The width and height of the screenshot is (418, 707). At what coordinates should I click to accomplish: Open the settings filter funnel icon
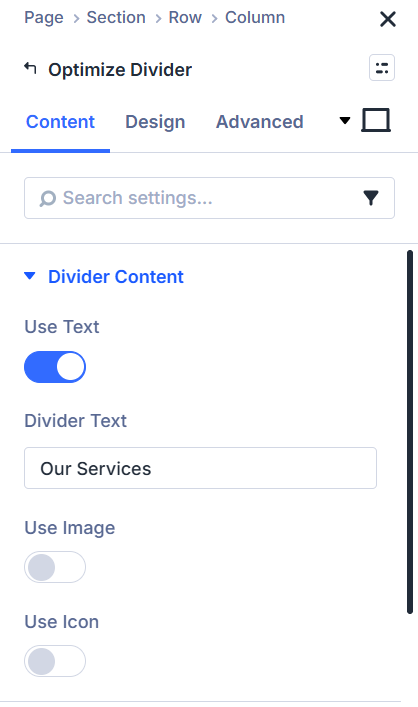coord(371,198)
